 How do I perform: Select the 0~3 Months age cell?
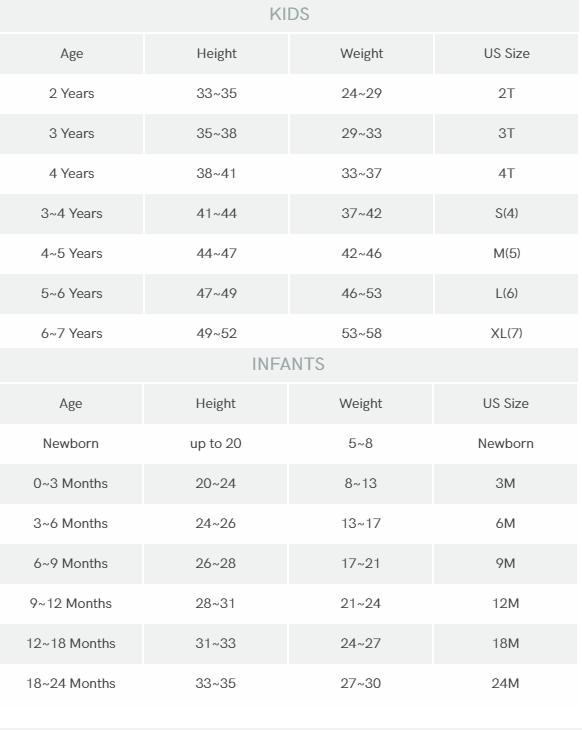(71, 484)
